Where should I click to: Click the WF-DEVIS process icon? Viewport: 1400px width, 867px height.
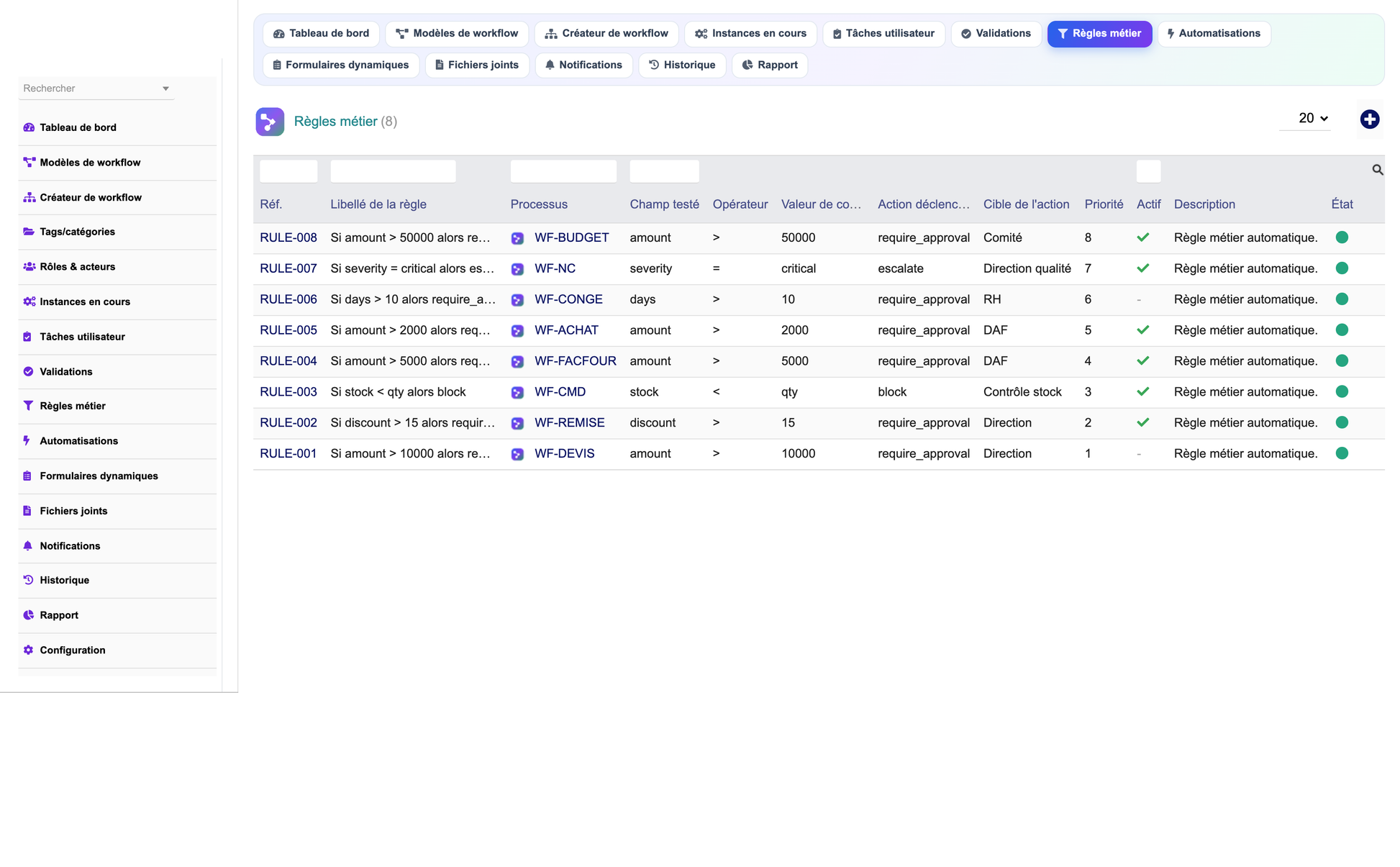pyautogui.click(x=517, y=454)
